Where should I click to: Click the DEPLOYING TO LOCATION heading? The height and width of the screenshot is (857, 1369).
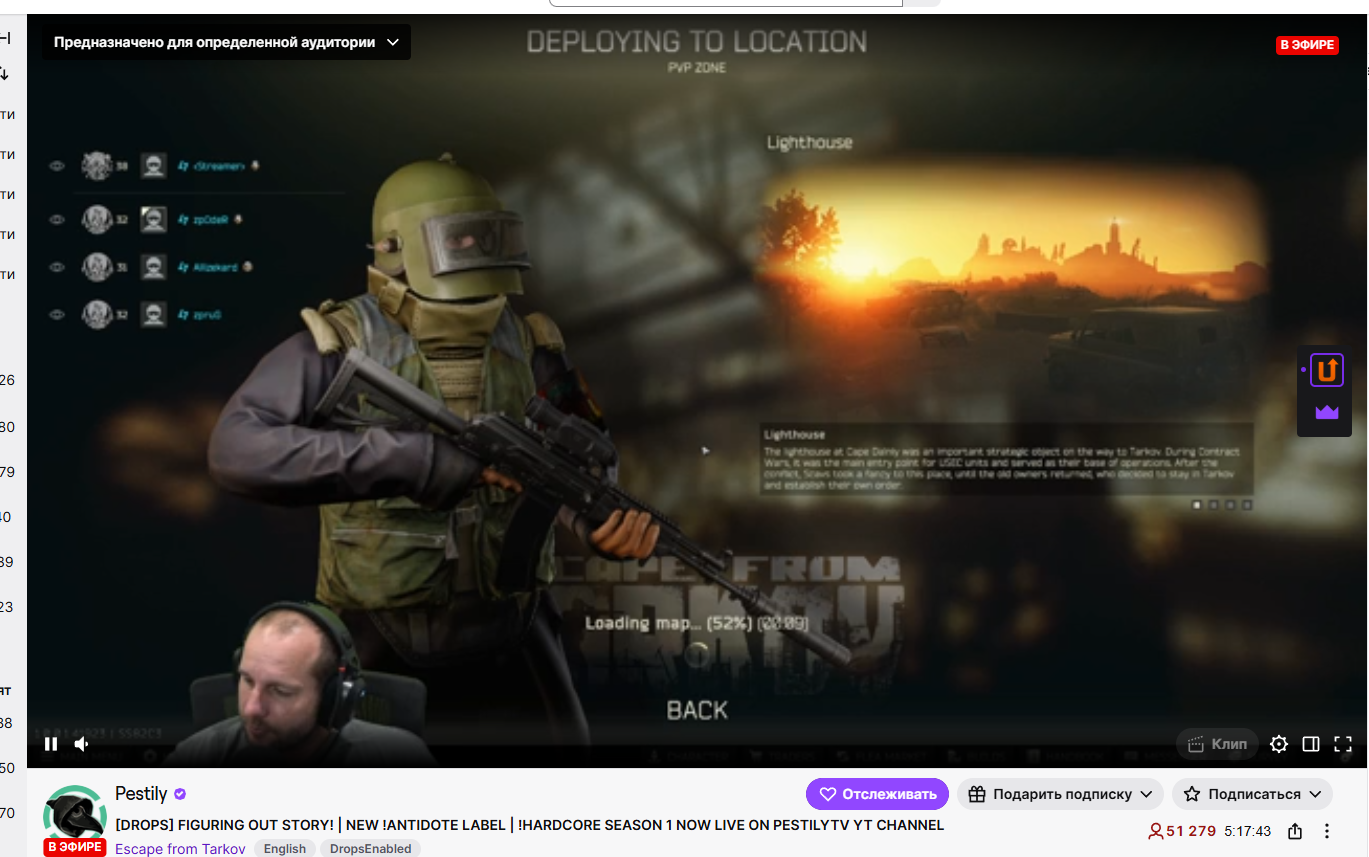(x=697, y=42)
